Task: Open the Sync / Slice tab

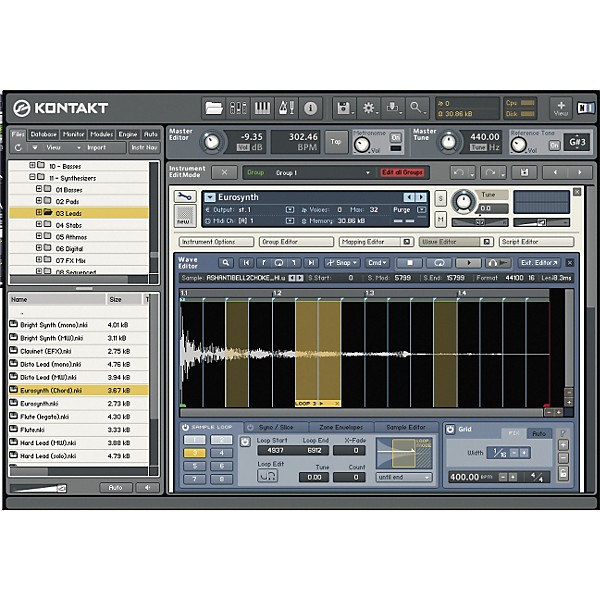Action: [276, 427]
